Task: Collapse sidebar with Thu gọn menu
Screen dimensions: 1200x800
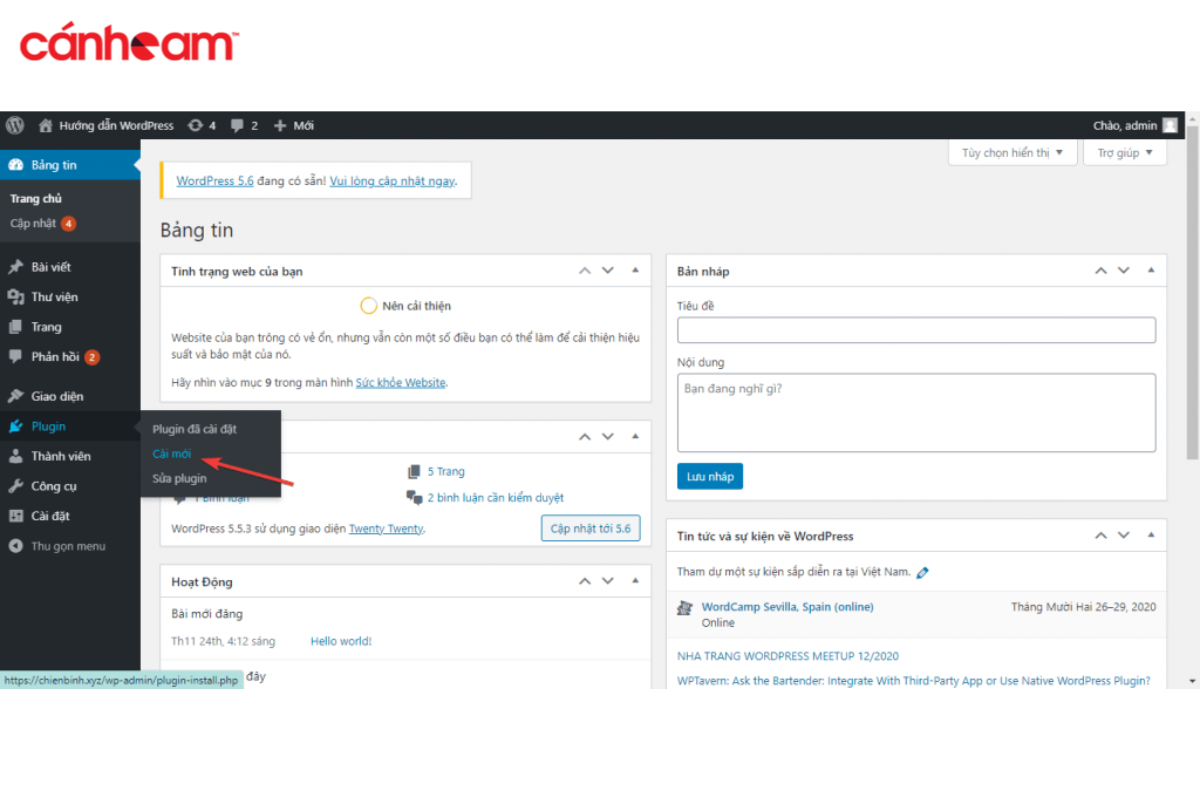Action: point(70,546)
